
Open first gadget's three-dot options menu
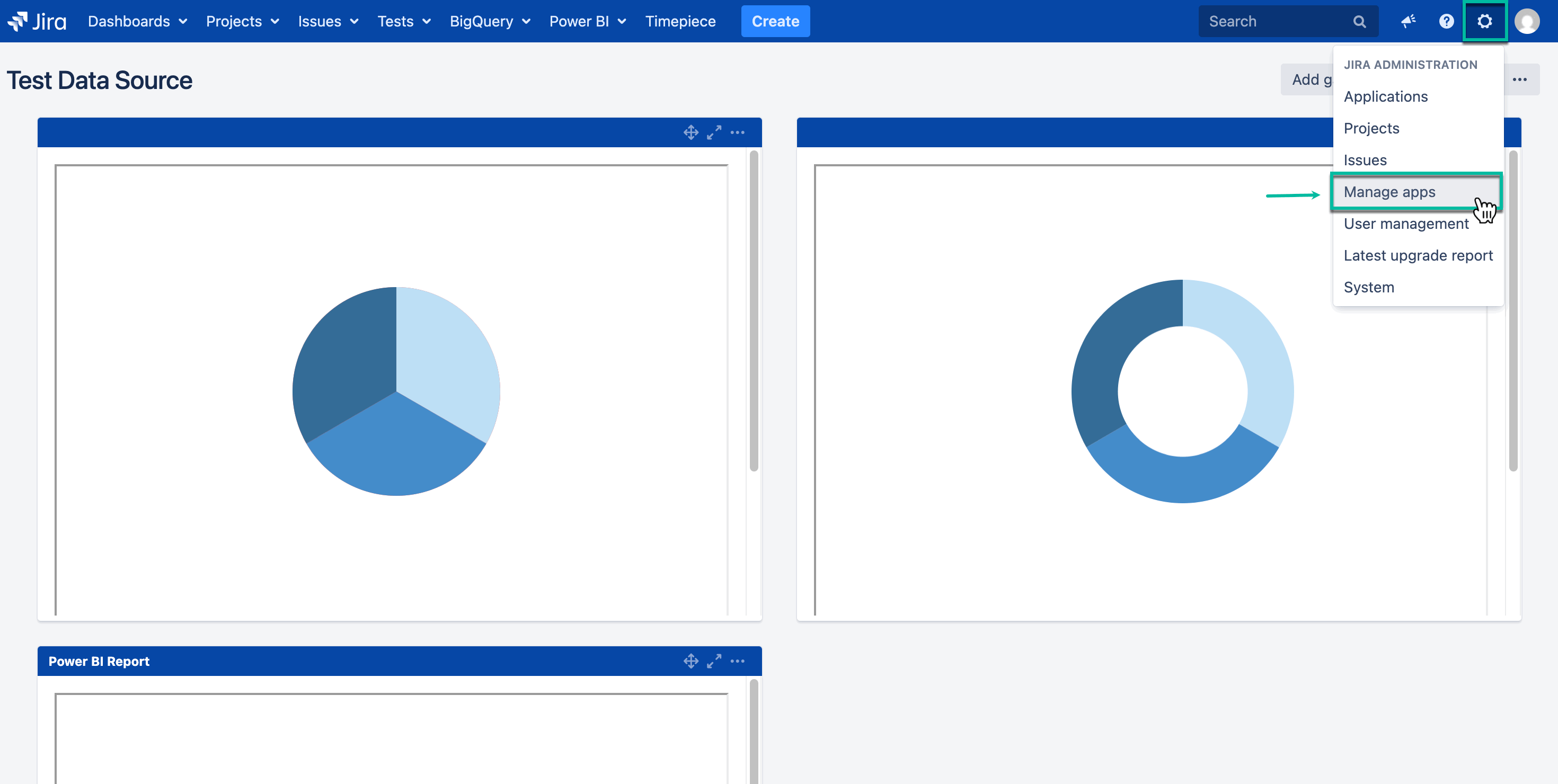(737, 132)
